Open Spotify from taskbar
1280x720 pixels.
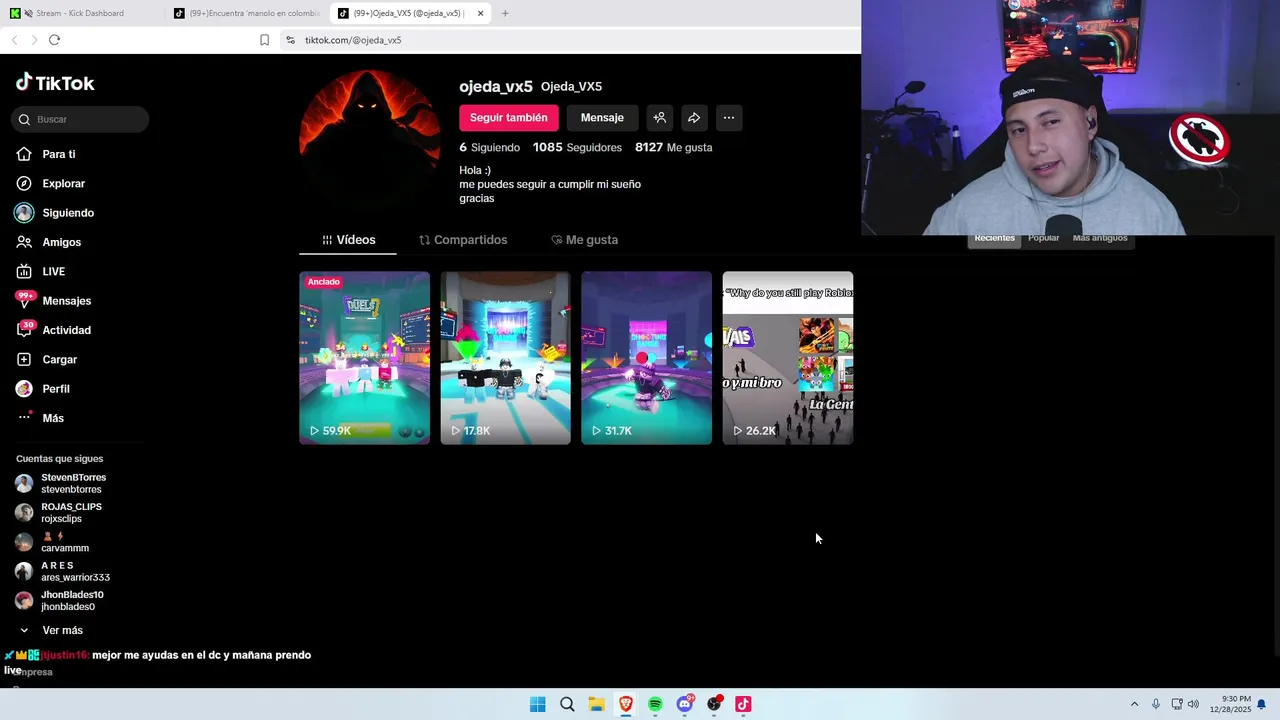click(655, 704)
